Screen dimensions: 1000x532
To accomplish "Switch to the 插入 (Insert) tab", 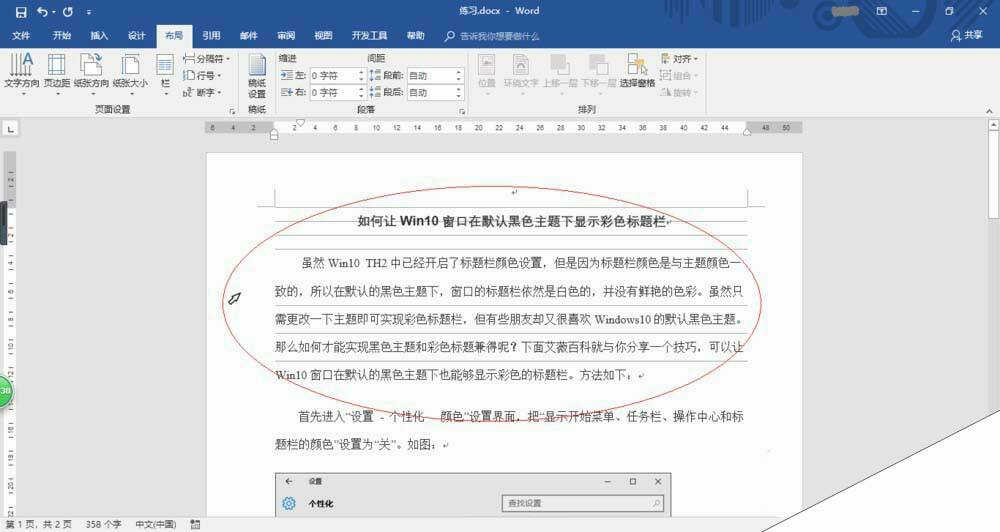I will point(99,36).
